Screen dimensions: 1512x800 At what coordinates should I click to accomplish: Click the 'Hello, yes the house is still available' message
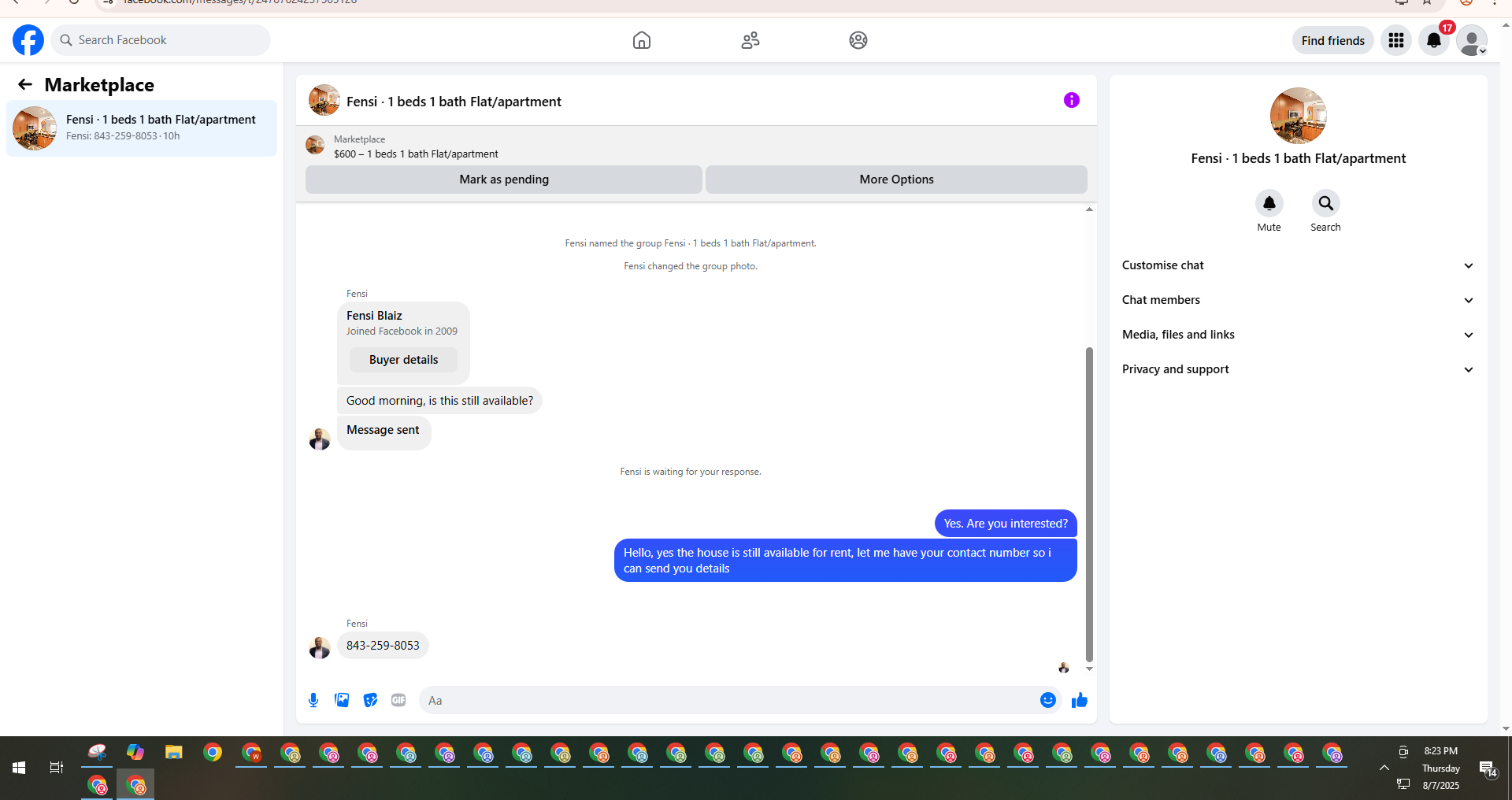[x=845, y=561]
